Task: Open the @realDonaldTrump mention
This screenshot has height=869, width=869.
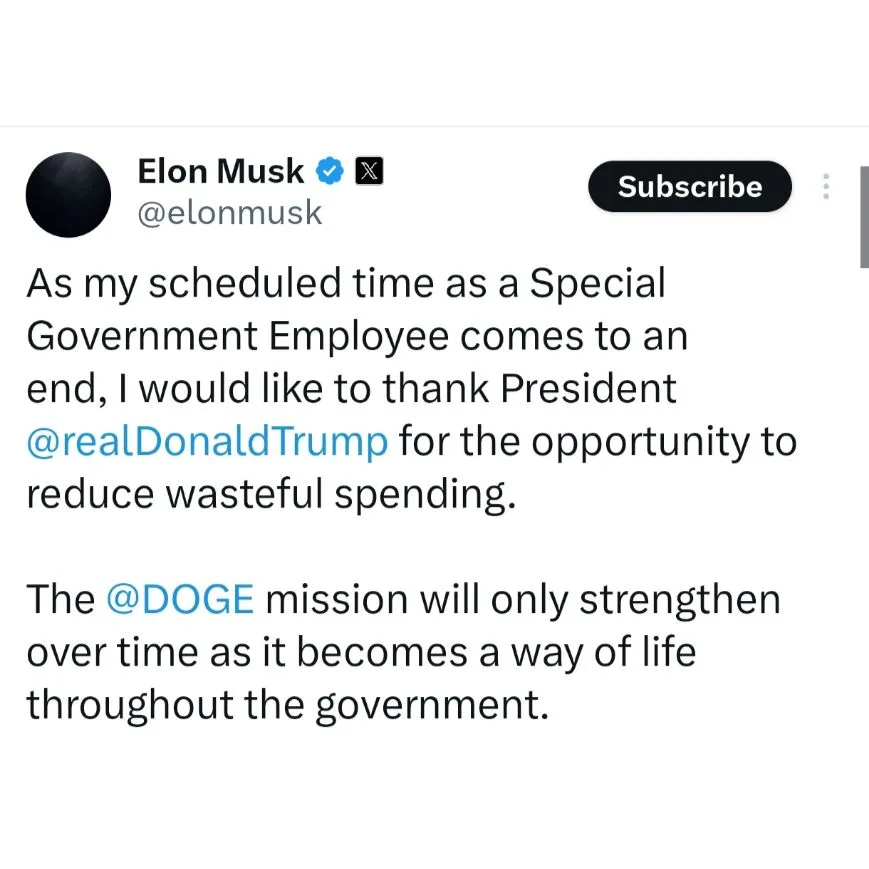Action: pyautogui.click(x=207, y=442)
